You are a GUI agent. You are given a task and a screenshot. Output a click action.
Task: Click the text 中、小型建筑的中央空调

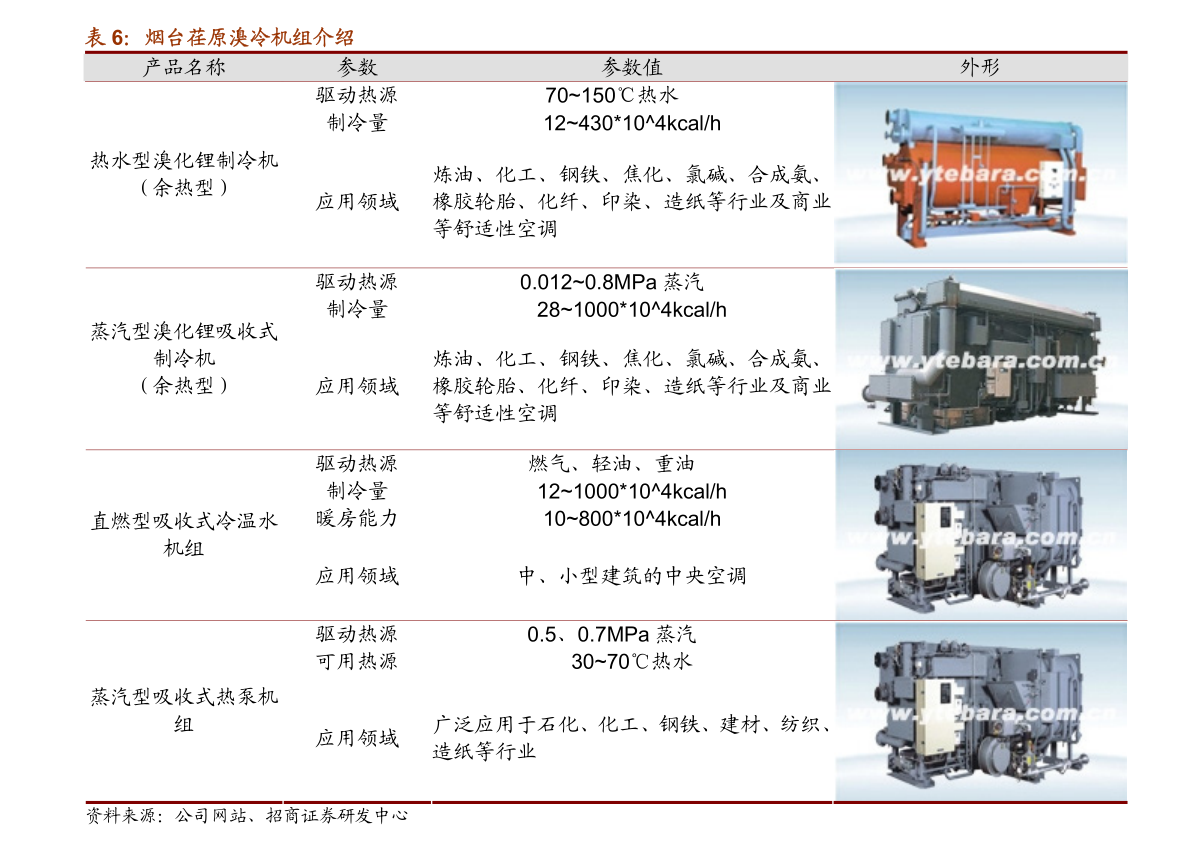632,576
